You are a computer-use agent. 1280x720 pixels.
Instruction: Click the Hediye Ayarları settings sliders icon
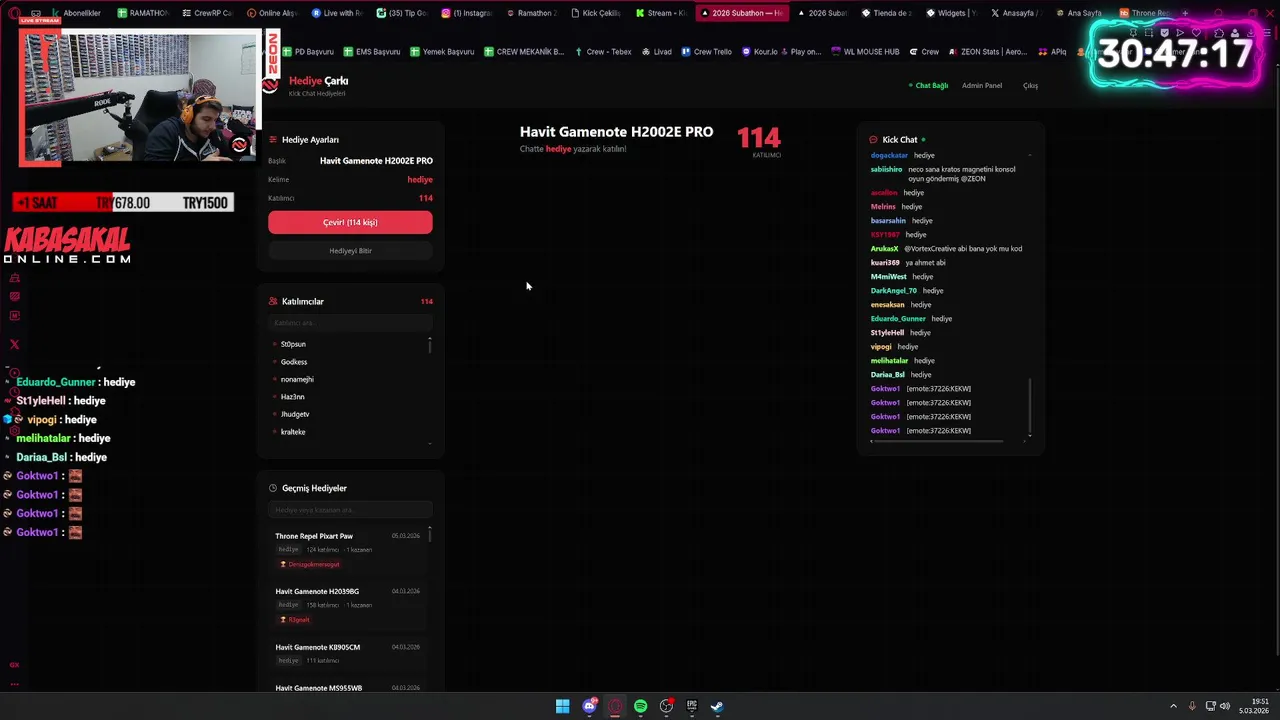(273, 140)
